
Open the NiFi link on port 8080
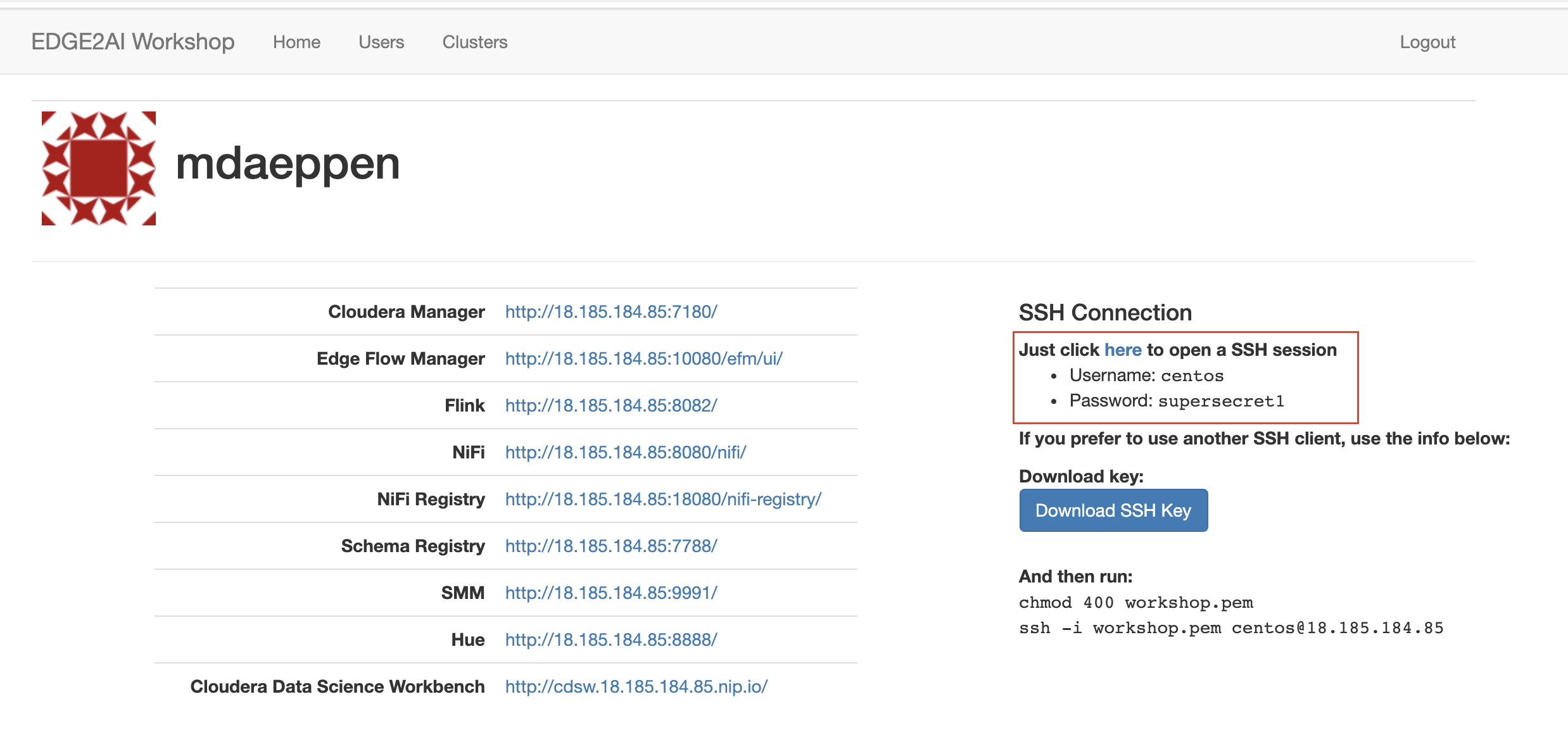click(x=626, y=452)
